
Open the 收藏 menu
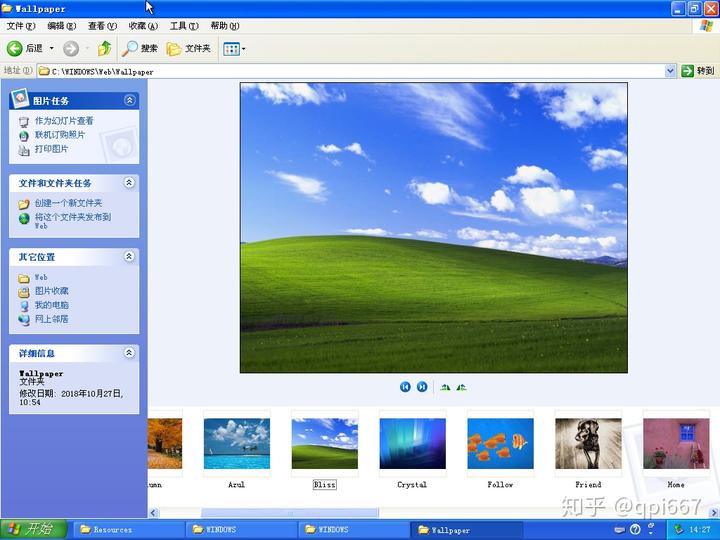tap(143, 26)
